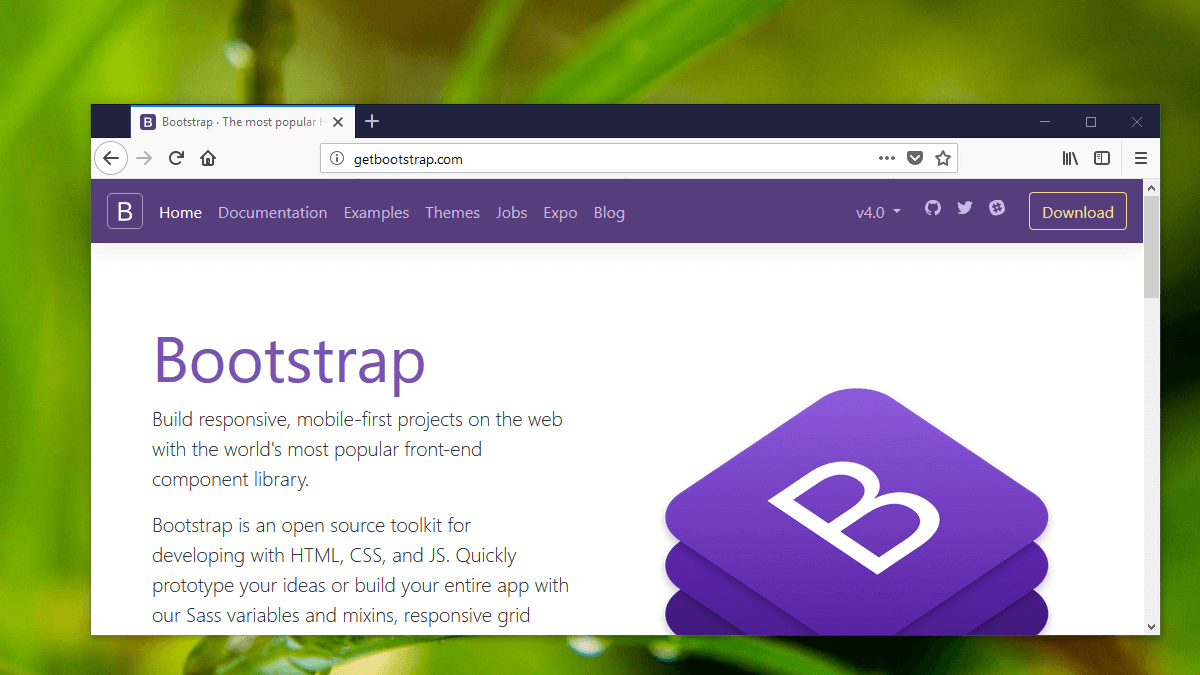Viewport: 1200px width, 675px height.
Task: Select the Themes nav item
Action: pos(452,212)
